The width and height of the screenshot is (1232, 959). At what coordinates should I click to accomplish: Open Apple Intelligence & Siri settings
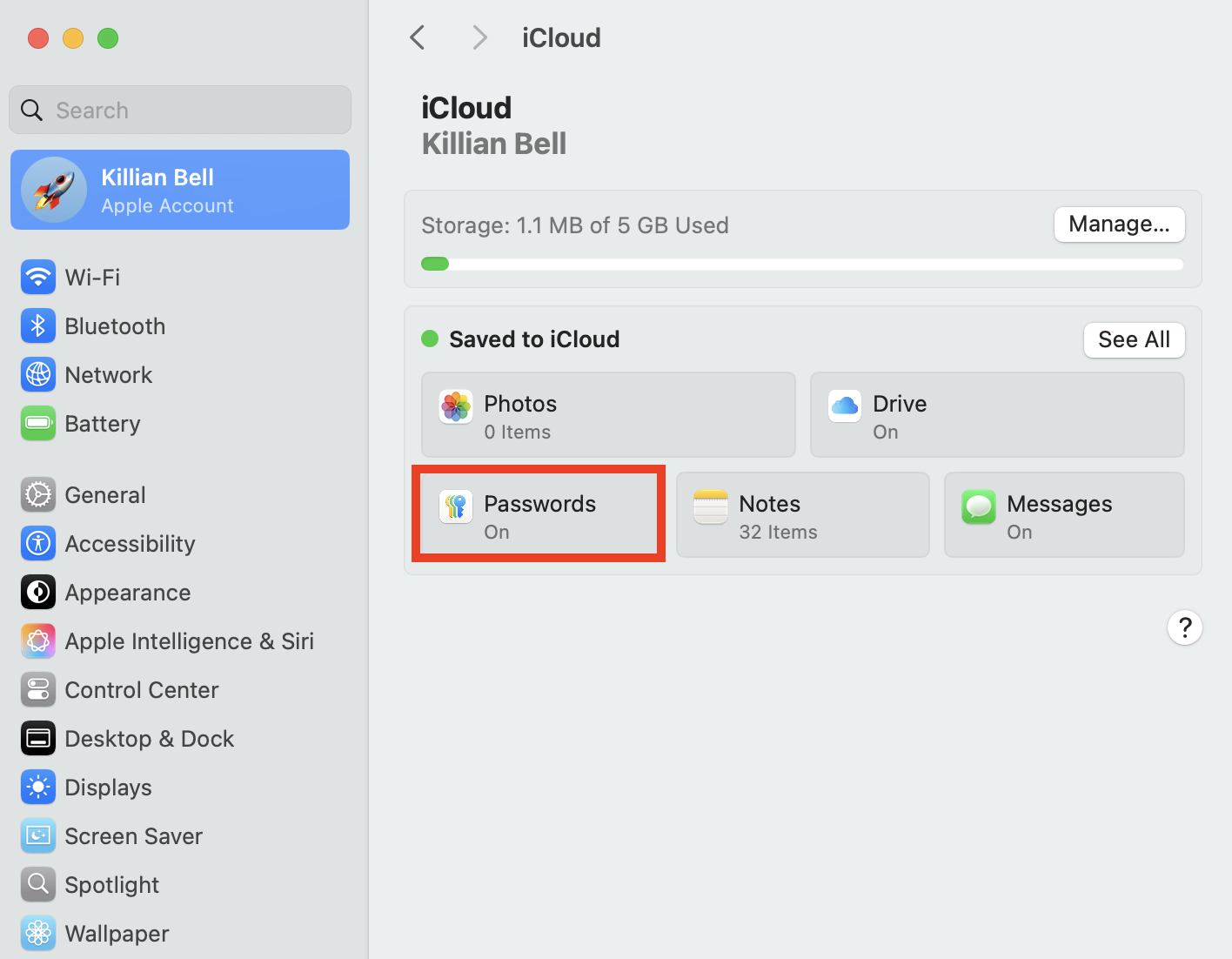coord(37,641)
